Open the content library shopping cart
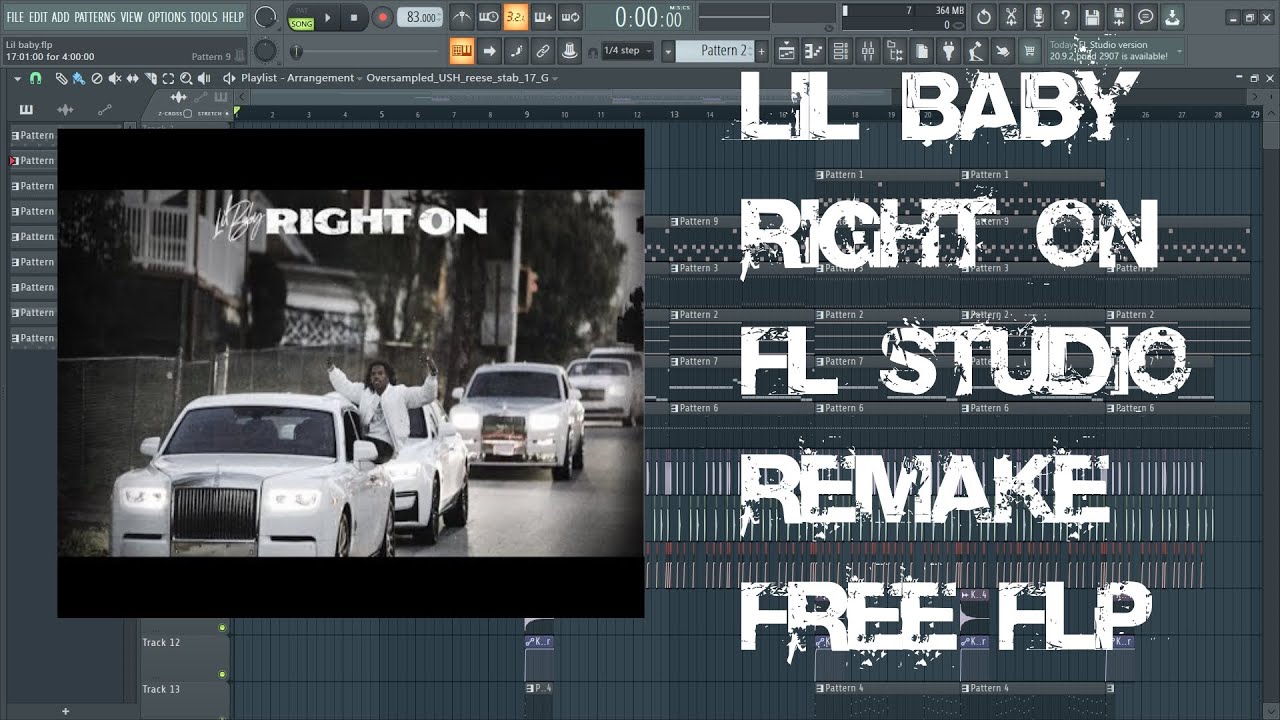The width and height of the screenshot is (1280, 720). pyautogui.click(x=1029, y=50)
